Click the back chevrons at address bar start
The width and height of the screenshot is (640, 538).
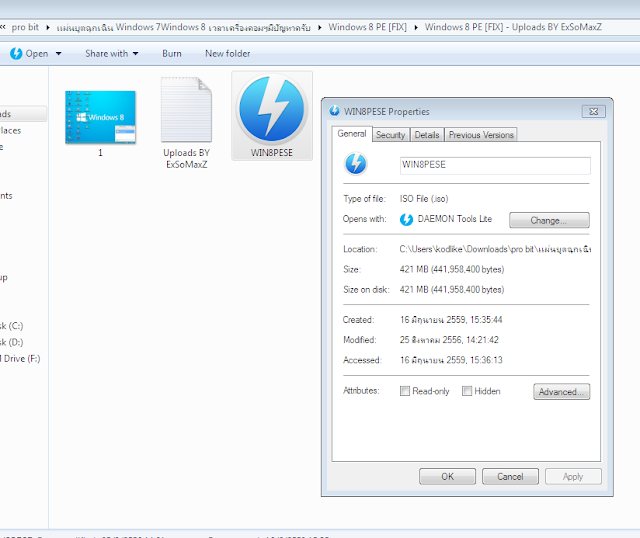tap(2, 27)
